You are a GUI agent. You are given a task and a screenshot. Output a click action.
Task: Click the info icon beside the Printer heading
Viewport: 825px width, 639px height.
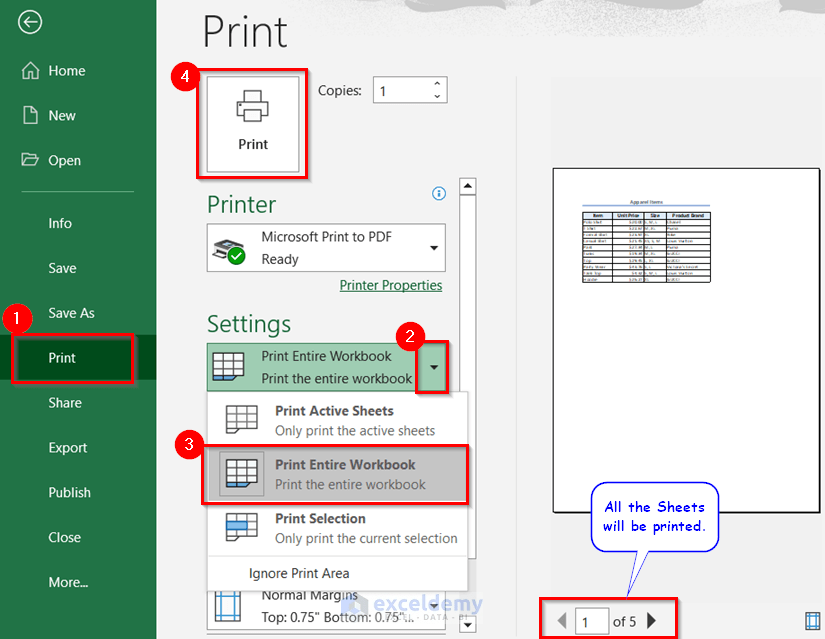click(438, 194)
